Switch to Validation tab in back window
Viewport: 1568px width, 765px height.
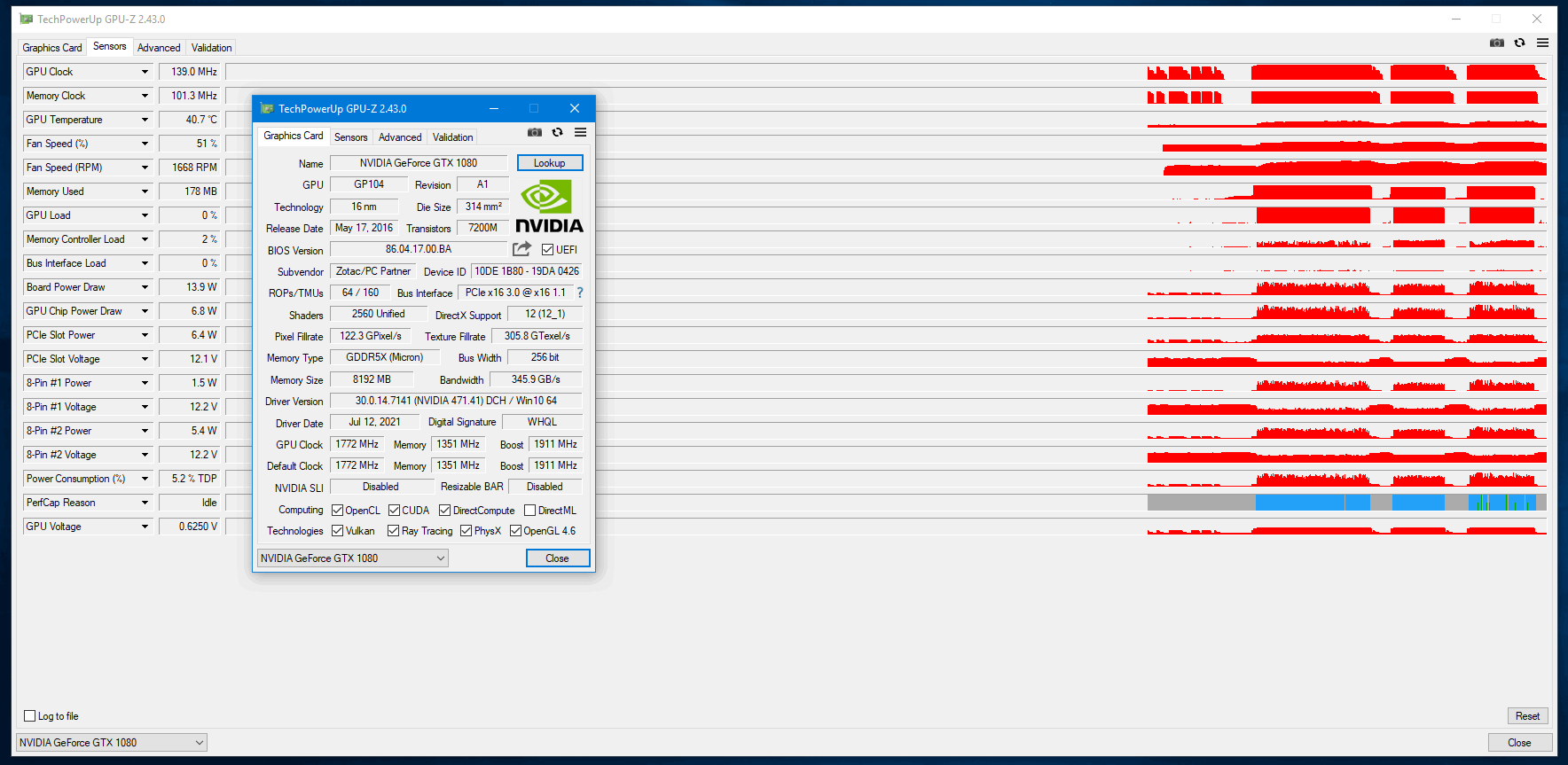212,48
